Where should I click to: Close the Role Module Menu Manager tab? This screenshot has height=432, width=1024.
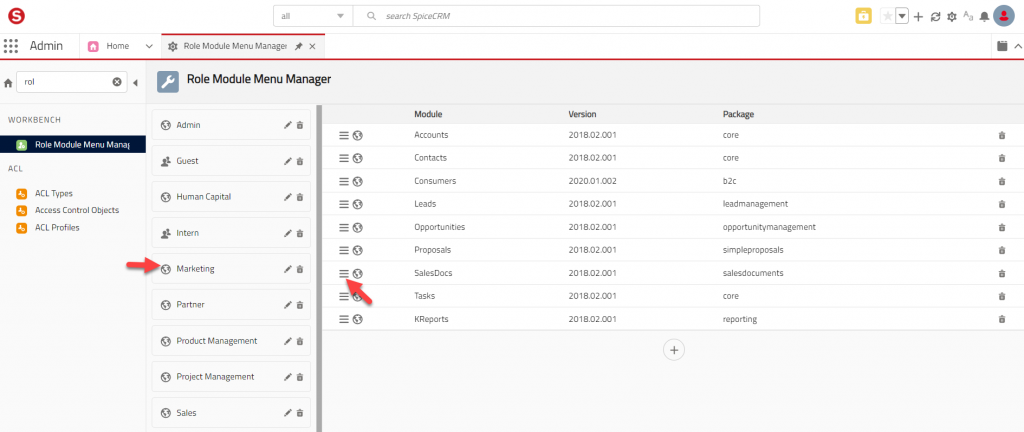click(312, 46)
